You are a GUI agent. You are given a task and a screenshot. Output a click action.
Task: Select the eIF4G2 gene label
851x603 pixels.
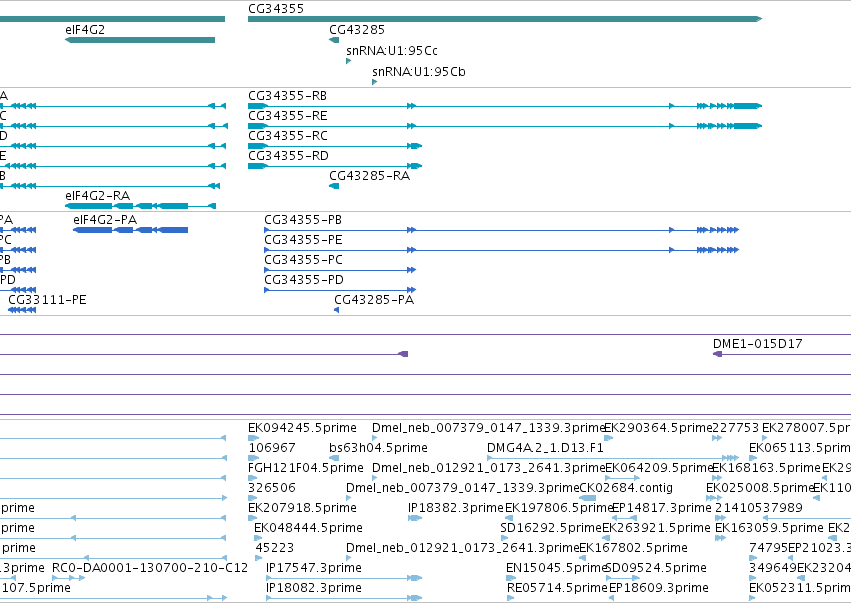85,30
